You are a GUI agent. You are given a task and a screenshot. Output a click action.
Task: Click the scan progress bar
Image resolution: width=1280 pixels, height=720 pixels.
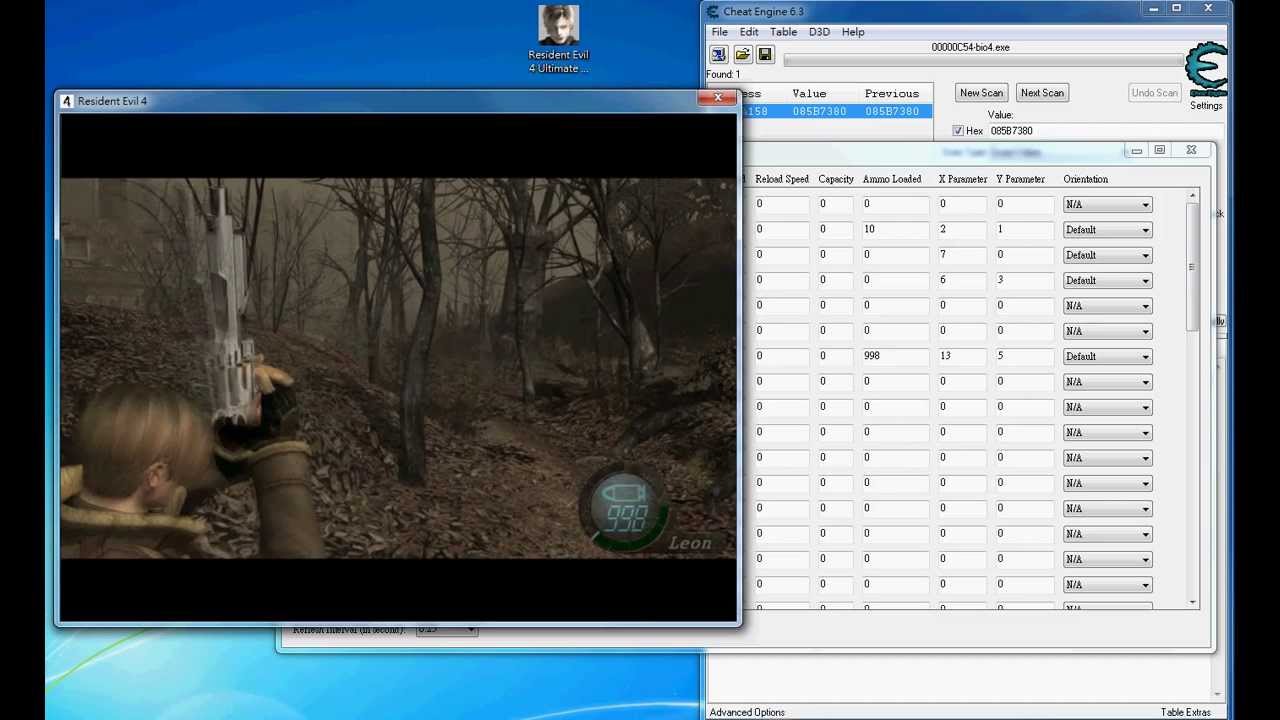click(x=982, y=61)
